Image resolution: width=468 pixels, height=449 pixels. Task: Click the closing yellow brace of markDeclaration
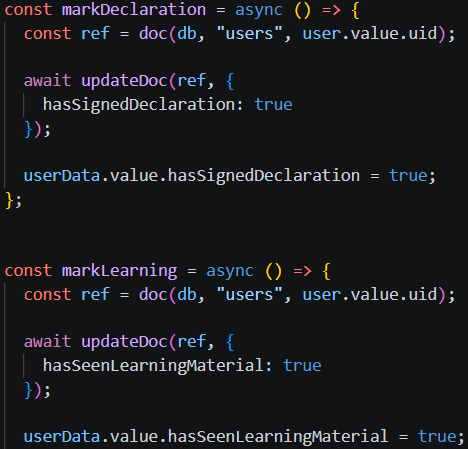coord(9,201)
